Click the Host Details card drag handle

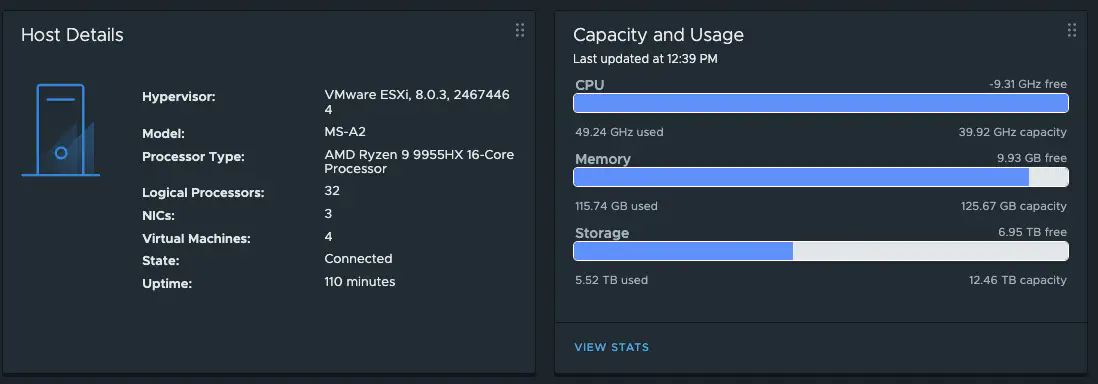520,30
